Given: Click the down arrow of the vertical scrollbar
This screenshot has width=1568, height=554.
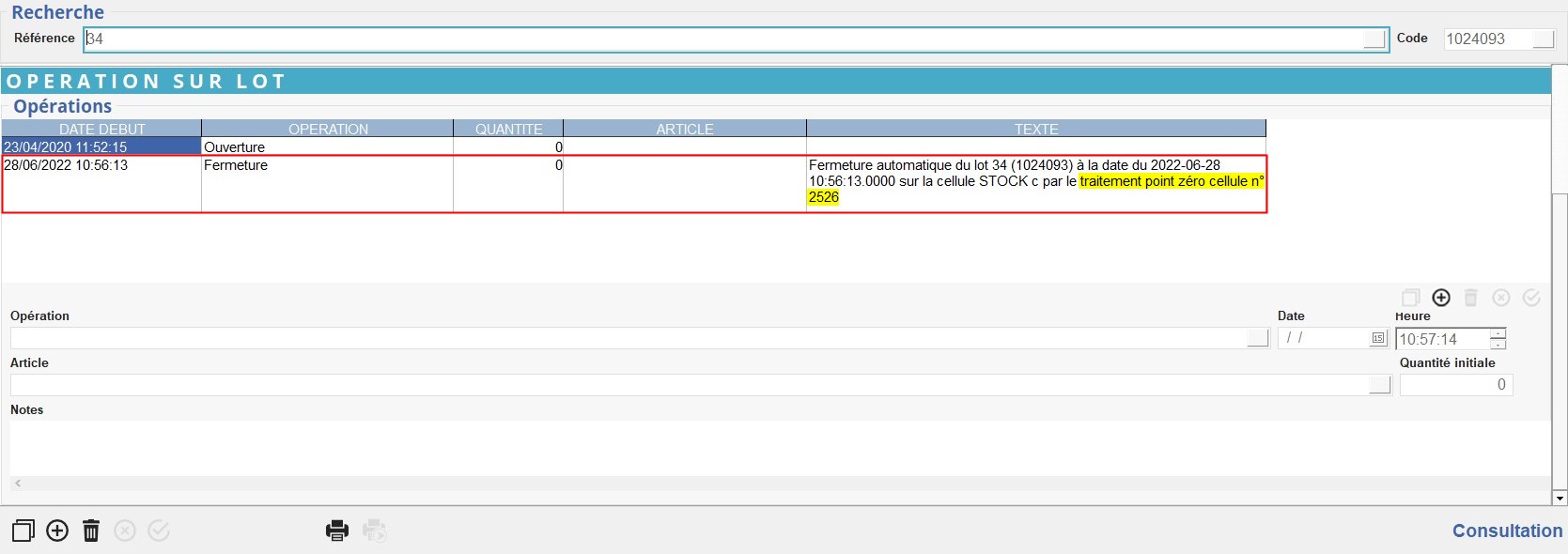Looking at the screenshot, I should 1560,498.
